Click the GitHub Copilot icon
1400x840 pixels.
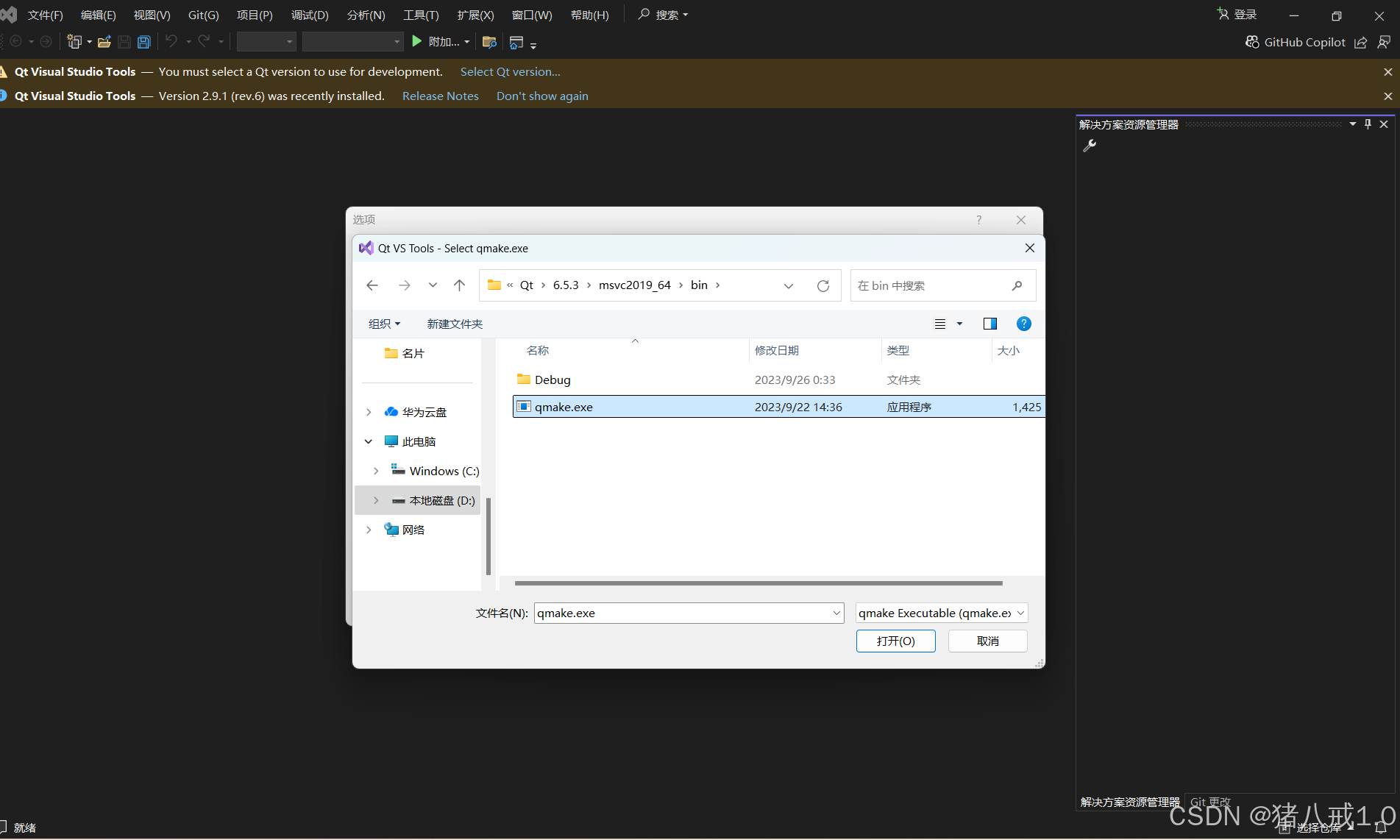[1252, 42]
